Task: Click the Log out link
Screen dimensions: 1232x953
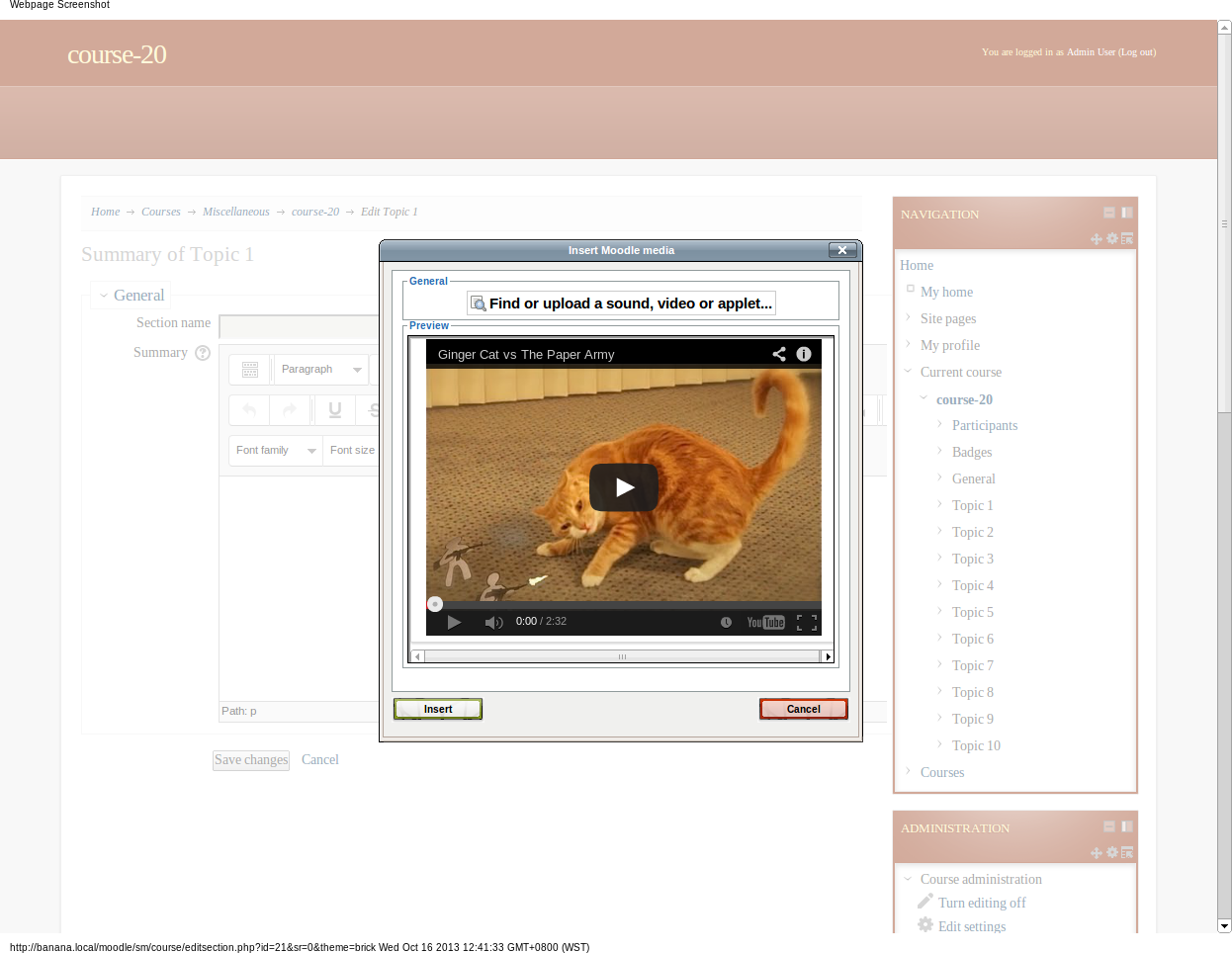Action: coord(1137,52)
